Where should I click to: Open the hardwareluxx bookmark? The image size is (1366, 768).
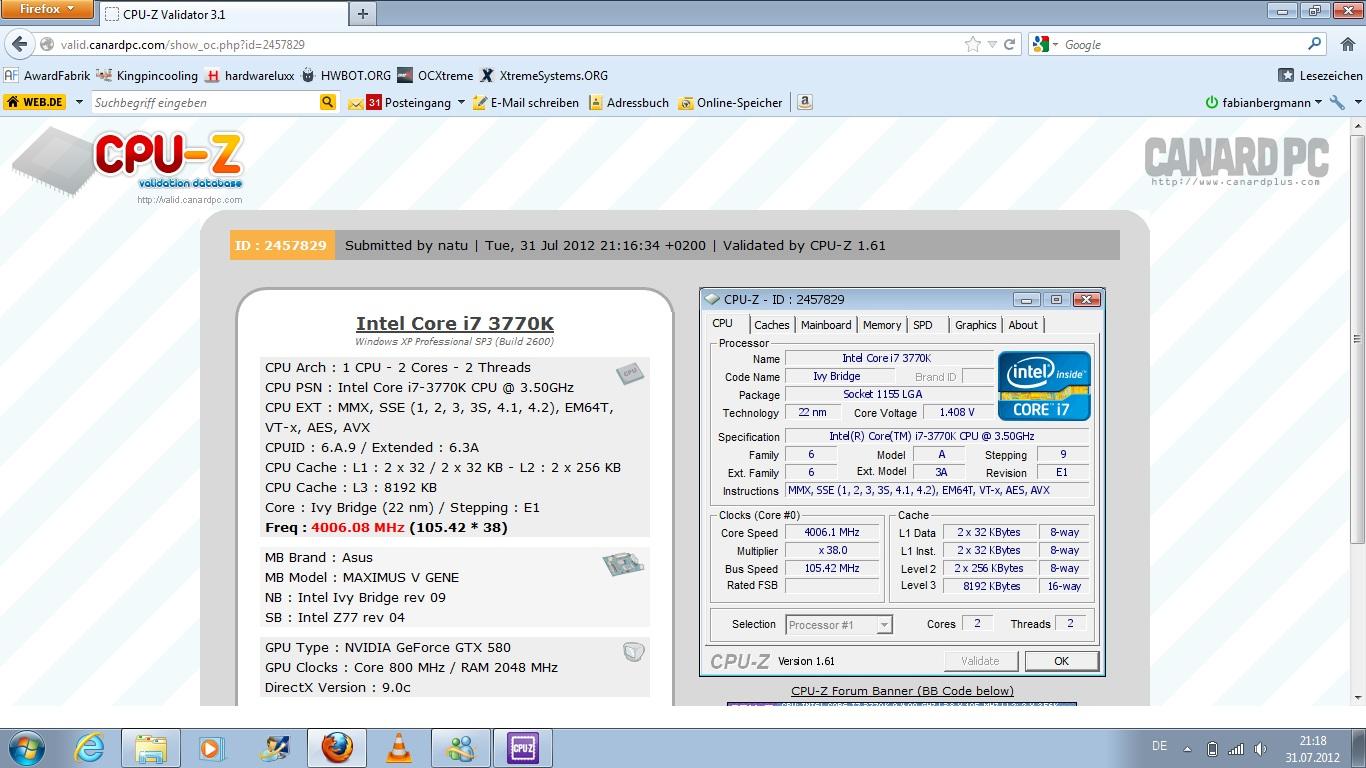pyautogui.click(x=247, y=75)
